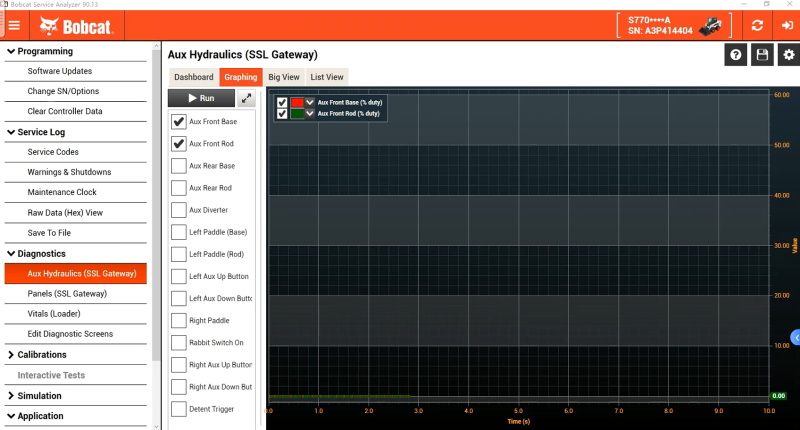Open the hamburger menu icon

tap(14, 26)
